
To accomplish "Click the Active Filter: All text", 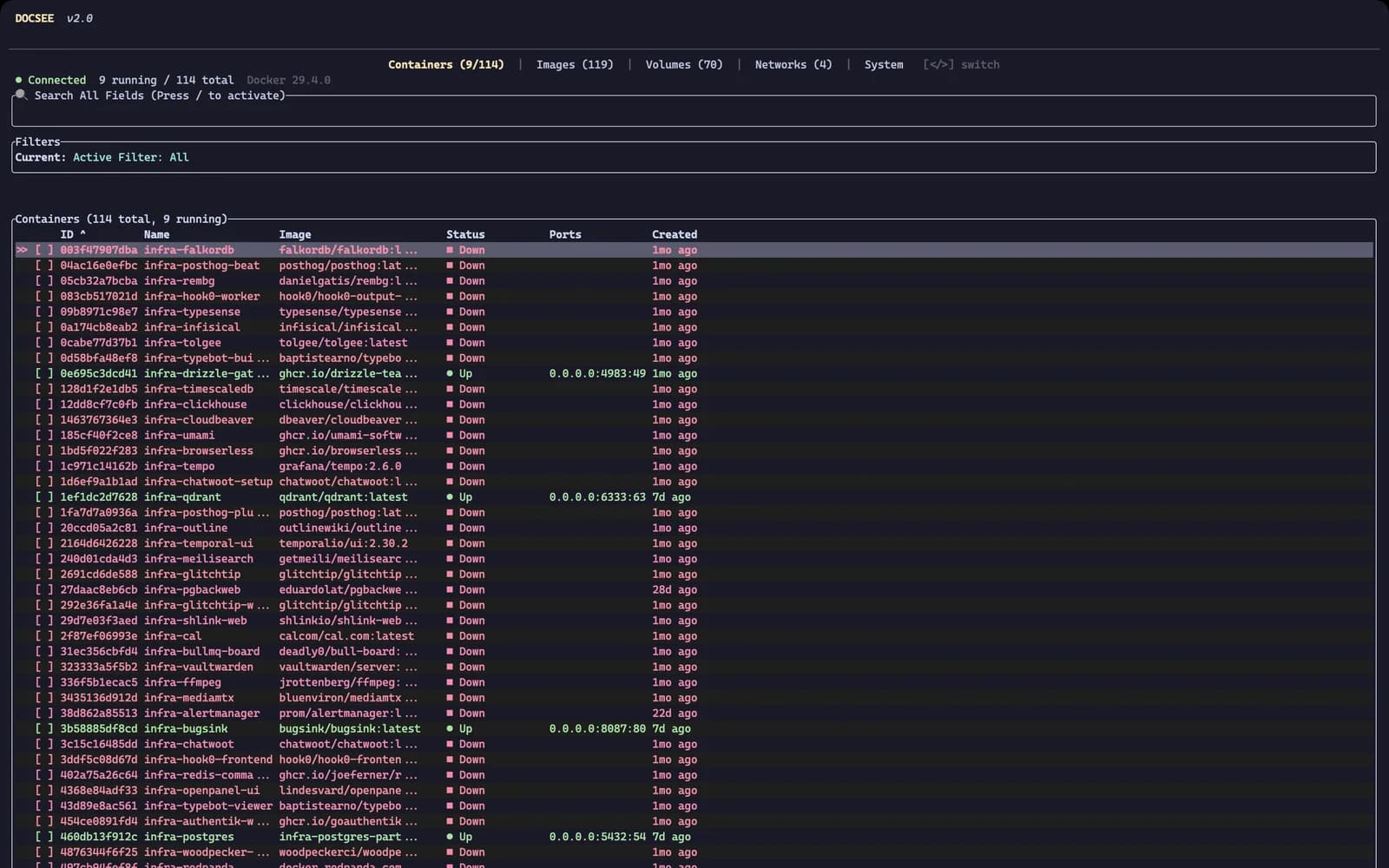I will click(x=131, y=157).
